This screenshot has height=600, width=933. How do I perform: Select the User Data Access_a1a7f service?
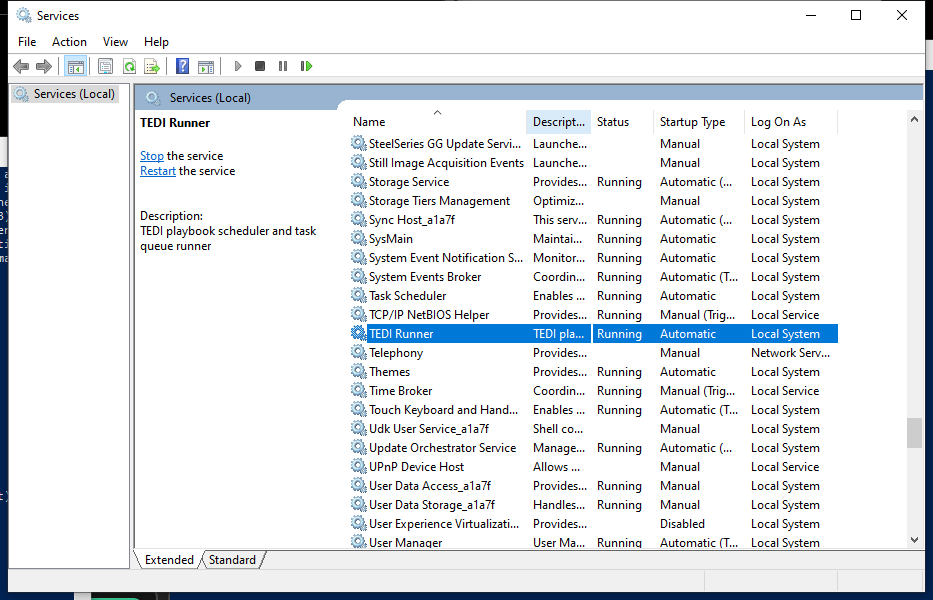click(x=594, y=486)
